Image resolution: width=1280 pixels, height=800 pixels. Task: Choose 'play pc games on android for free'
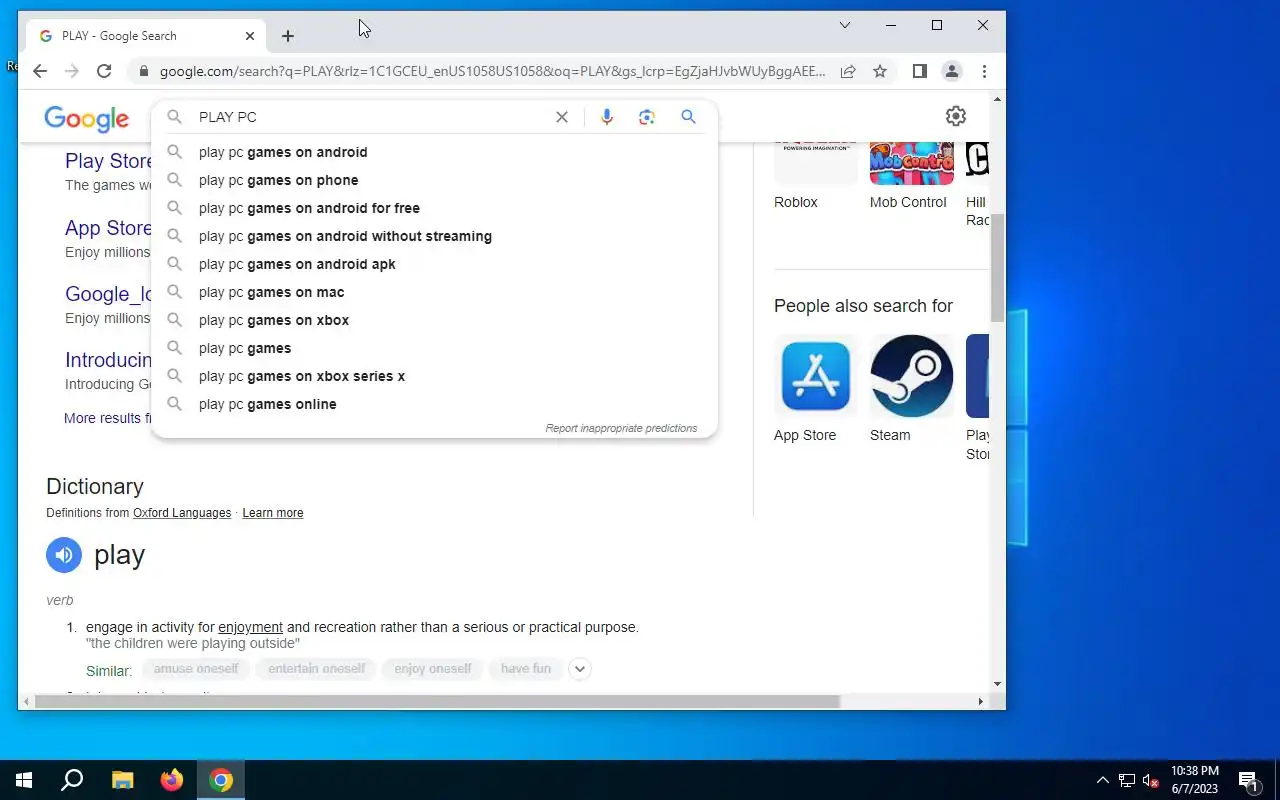click(434, 208)
